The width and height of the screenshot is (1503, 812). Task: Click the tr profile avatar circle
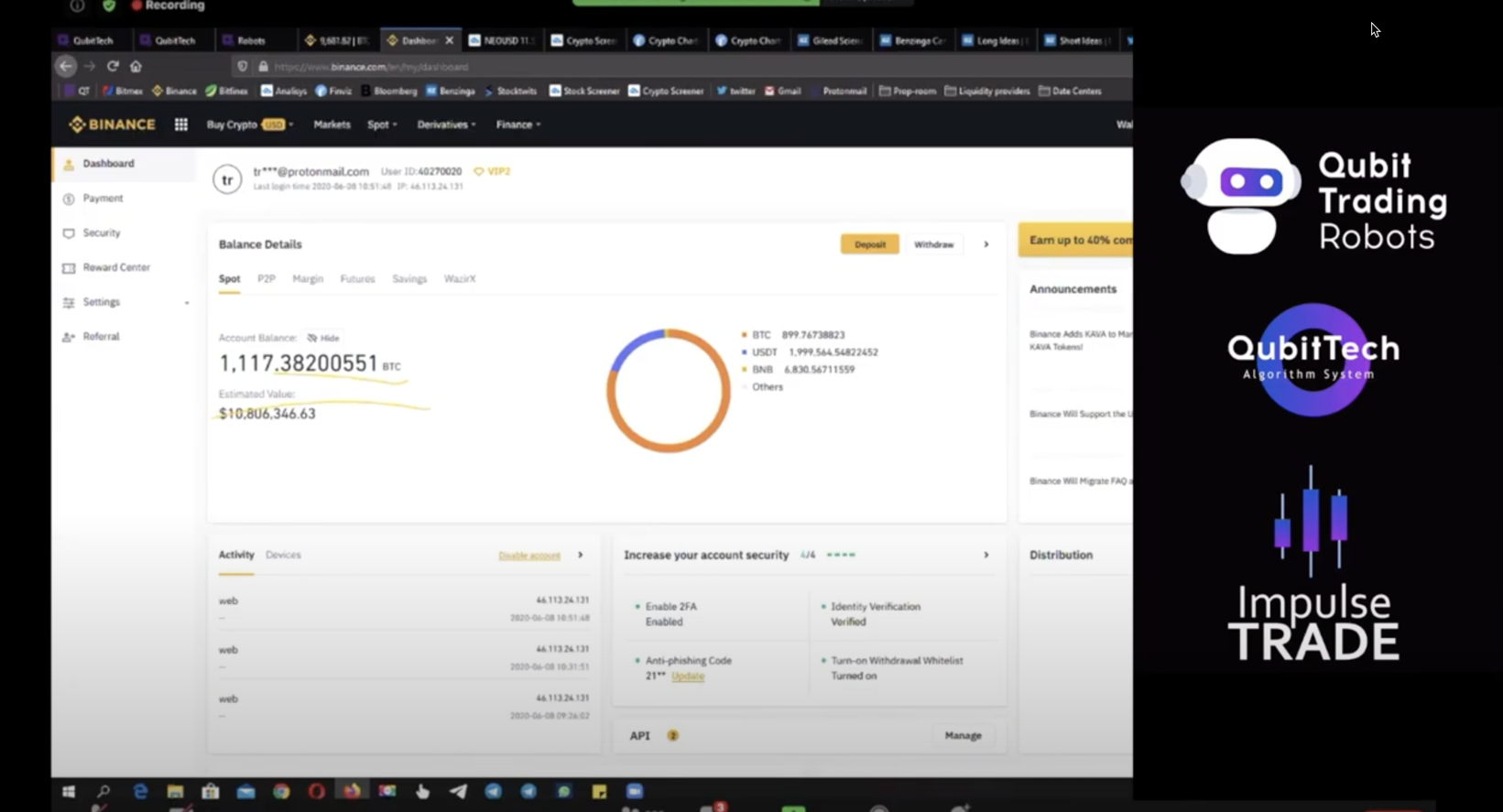pyautogui.click(x=227, y=179)
